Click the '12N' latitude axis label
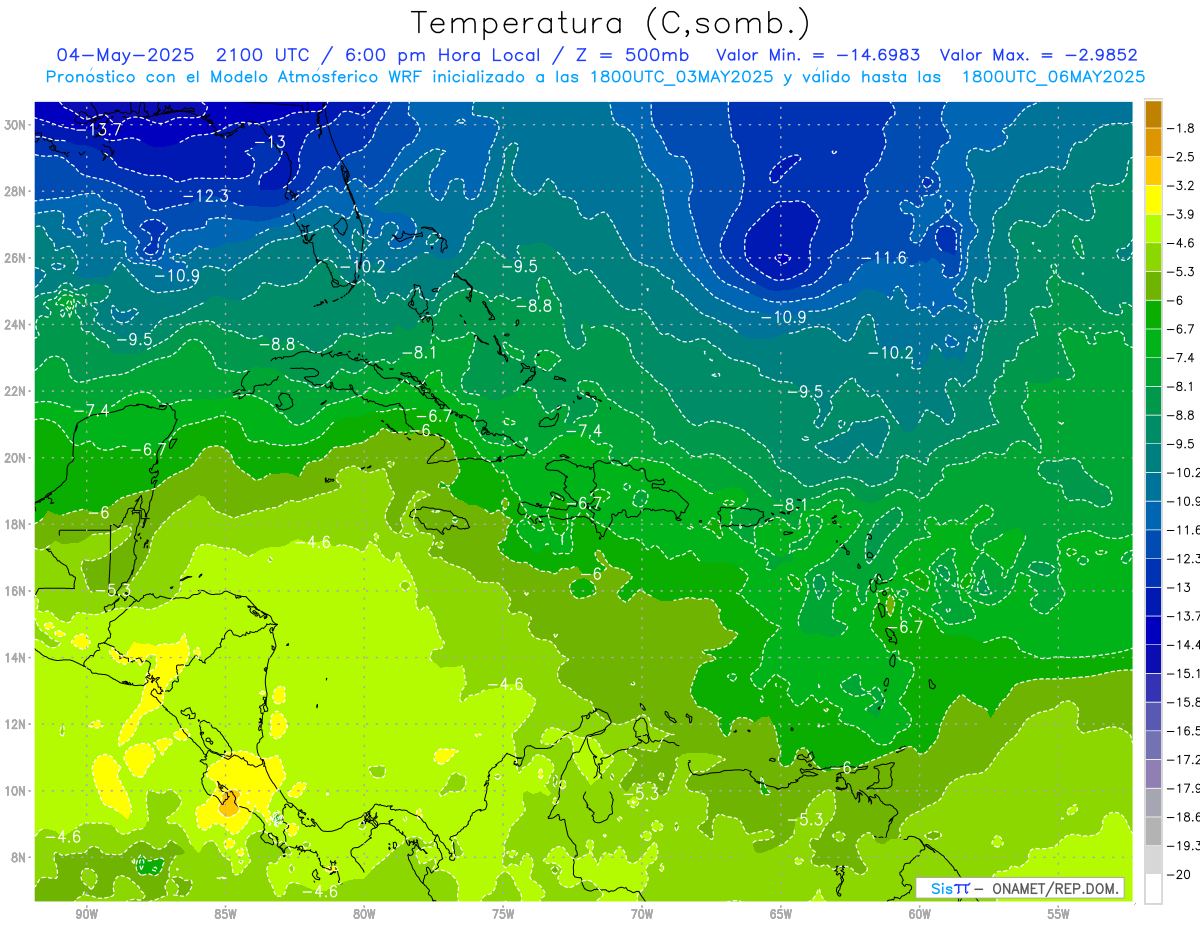Image resolution: width=1200 pixels, height=927 pixels. tap(15, 724)
